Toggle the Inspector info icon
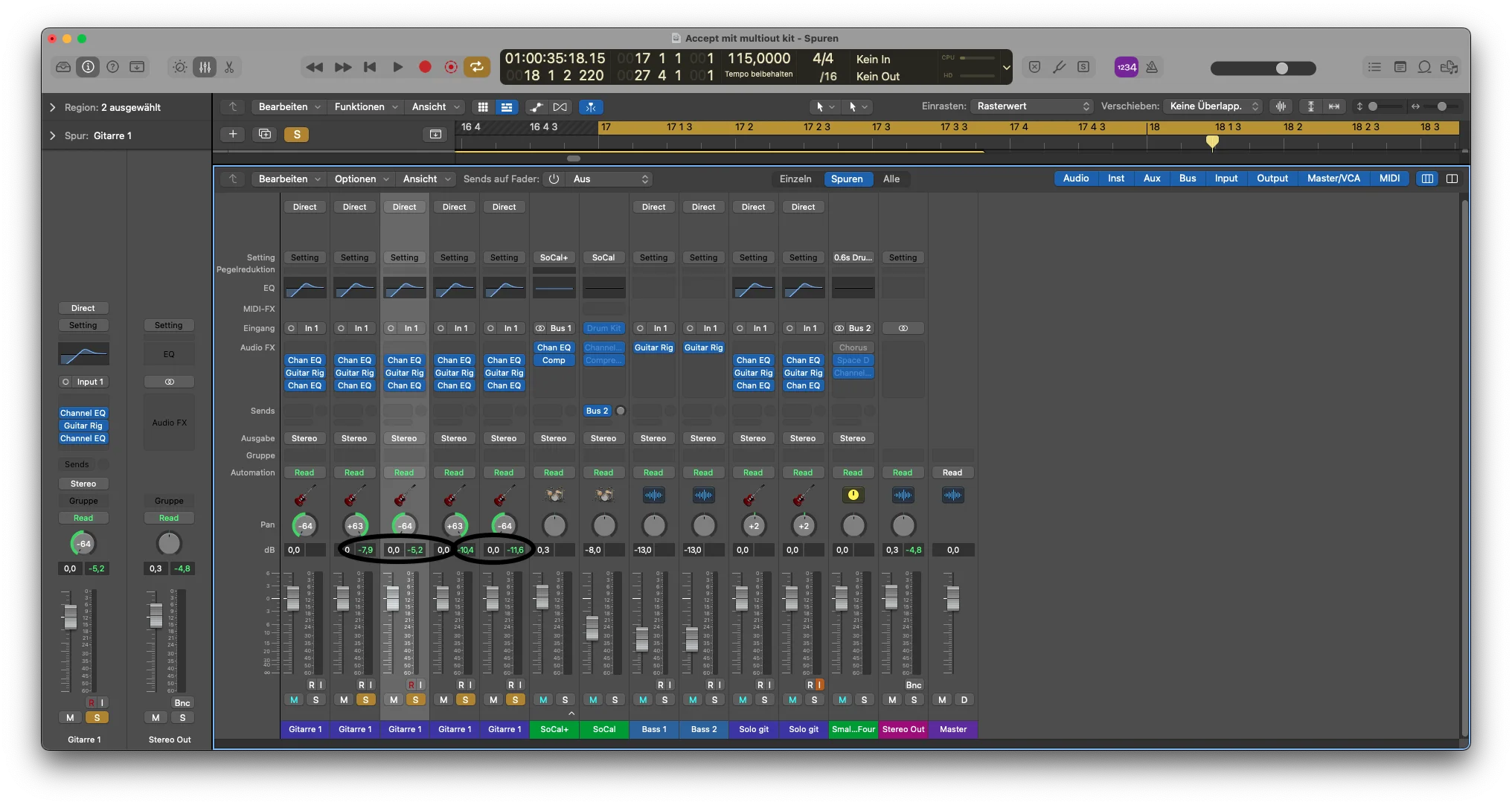 click(88, 67)
